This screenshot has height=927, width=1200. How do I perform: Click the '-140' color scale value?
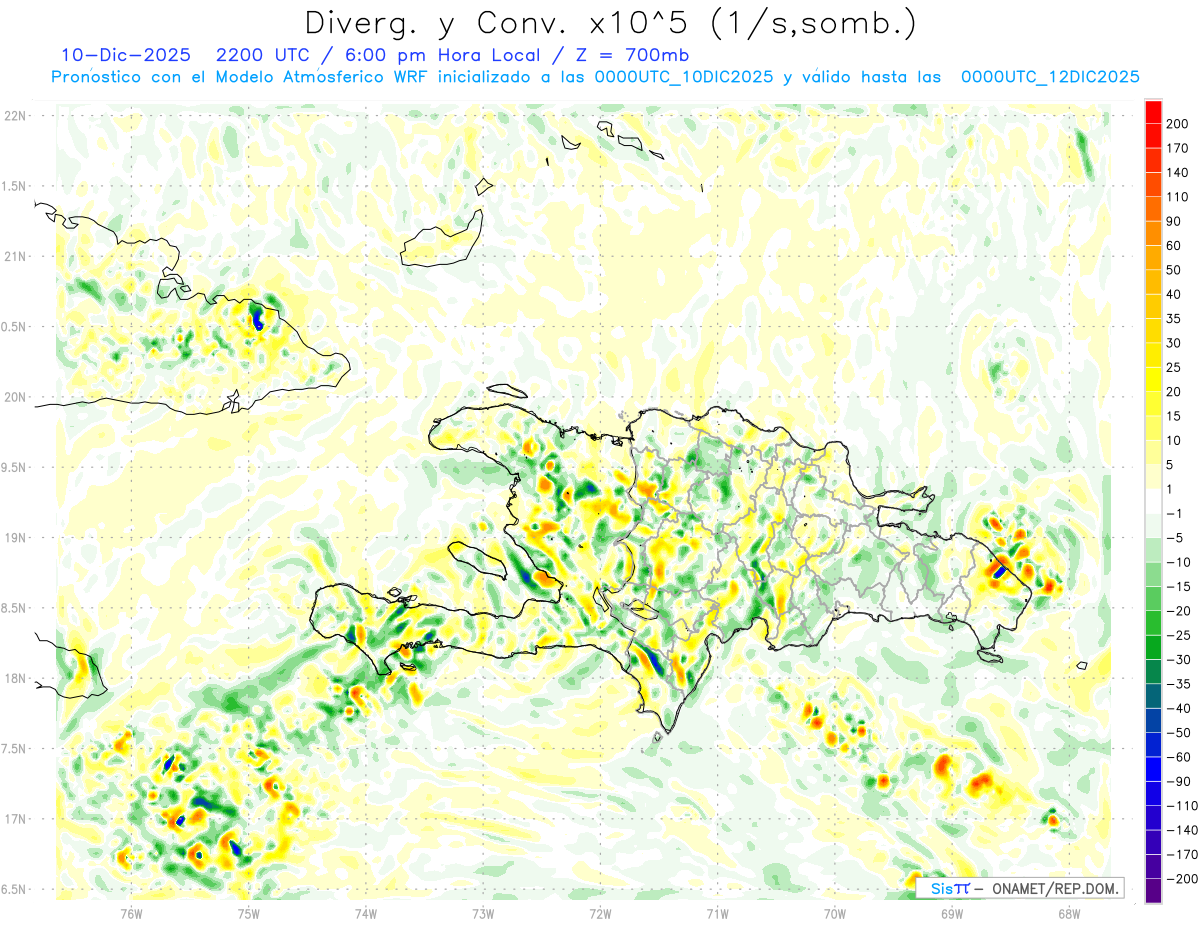click(x=1181, y=830)
